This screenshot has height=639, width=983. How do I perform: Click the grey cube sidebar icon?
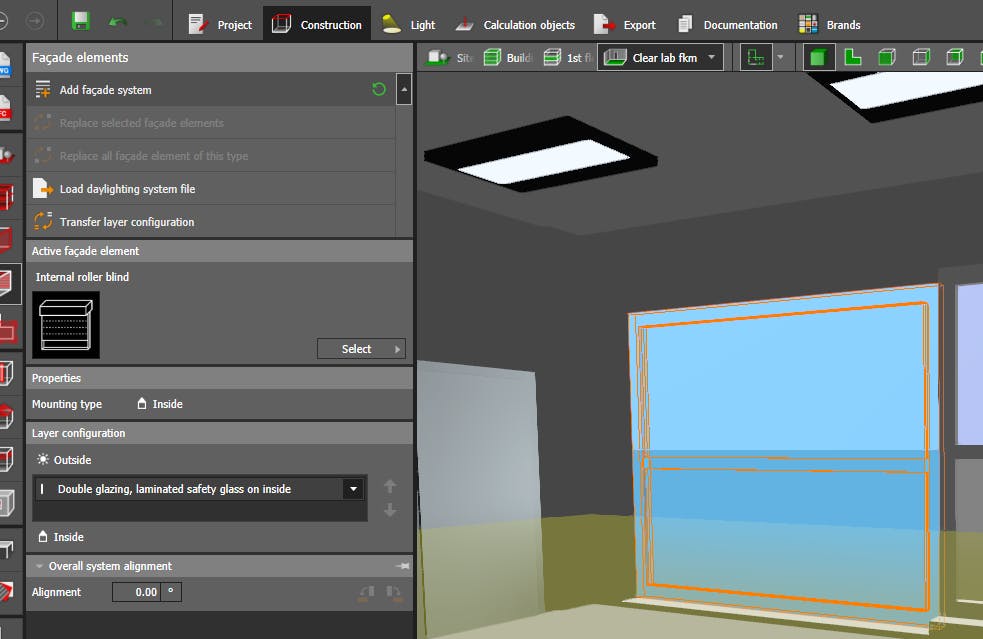coord(6,502)
